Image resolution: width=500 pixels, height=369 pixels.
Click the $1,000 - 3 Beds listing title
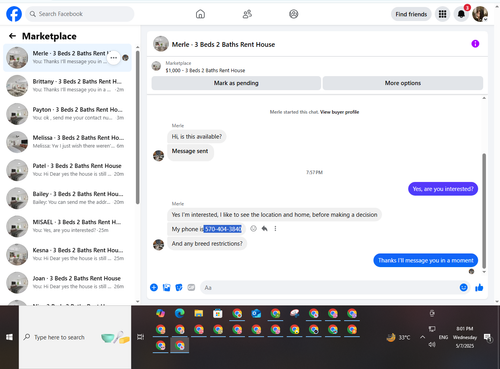tap(205, 70)
